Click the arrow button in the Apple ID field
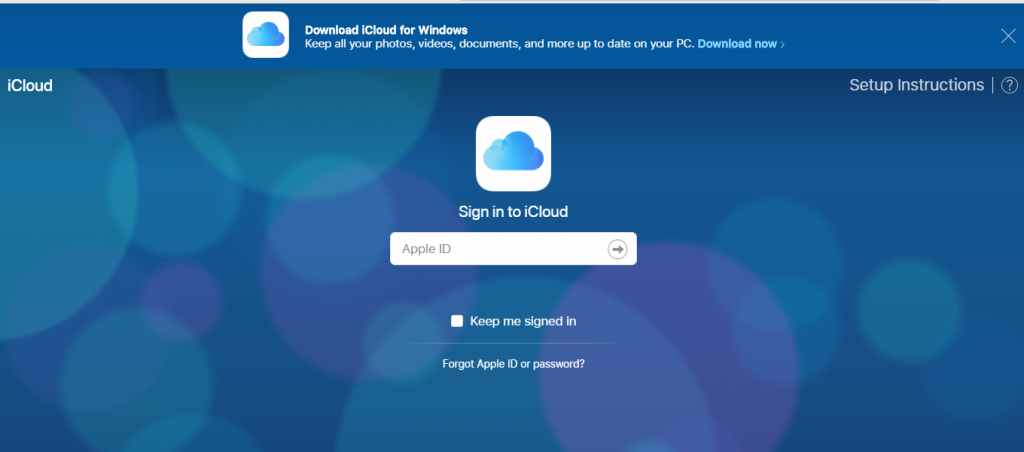Screen dimensions: 1024x452 617,249
